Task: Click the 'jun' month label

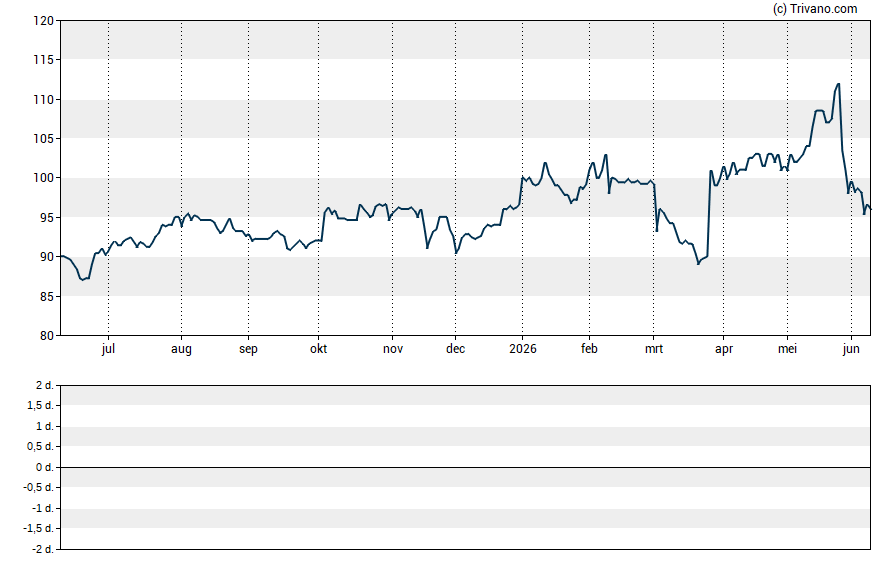Action: [x=851, y=349]
